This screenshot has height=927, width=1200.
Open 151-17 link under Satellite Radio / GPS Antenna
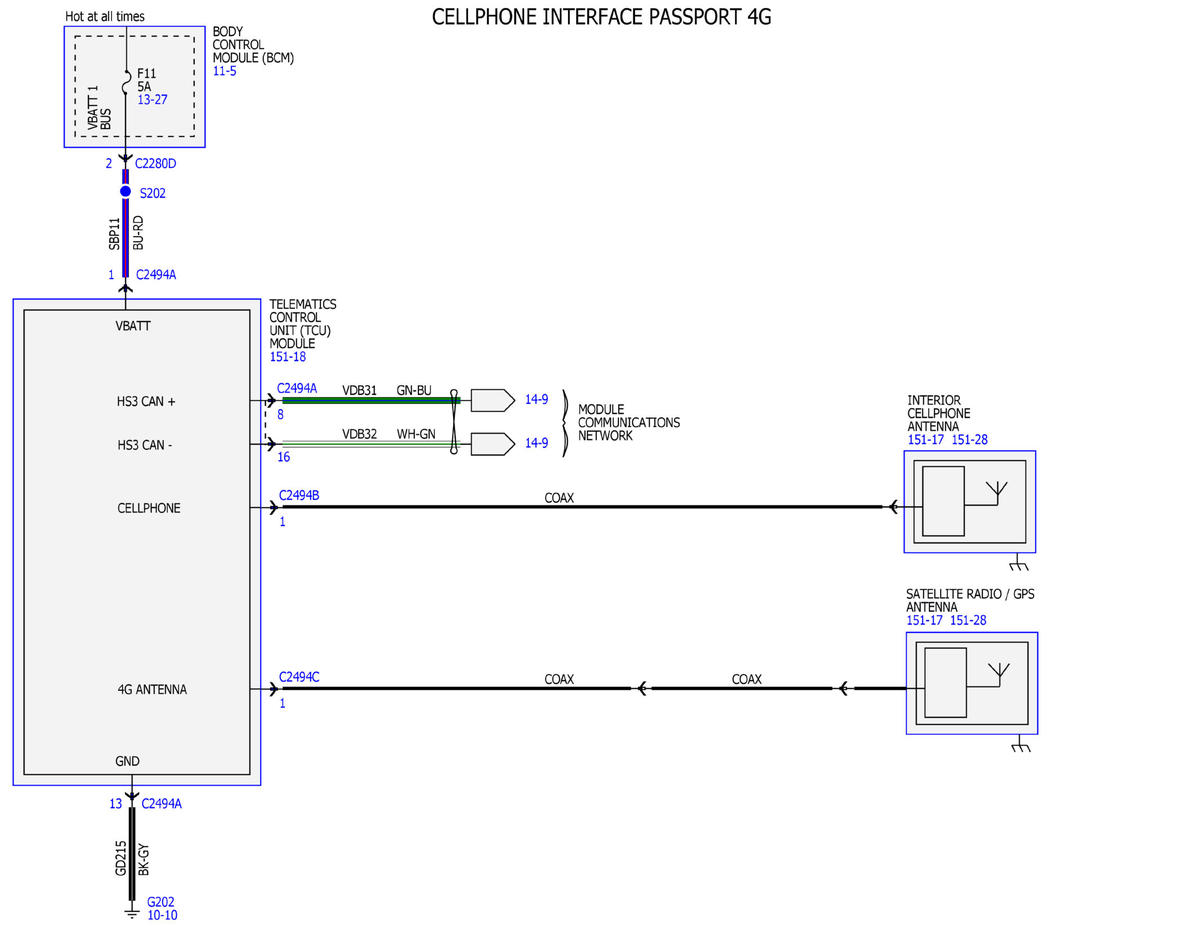point(925,621)
